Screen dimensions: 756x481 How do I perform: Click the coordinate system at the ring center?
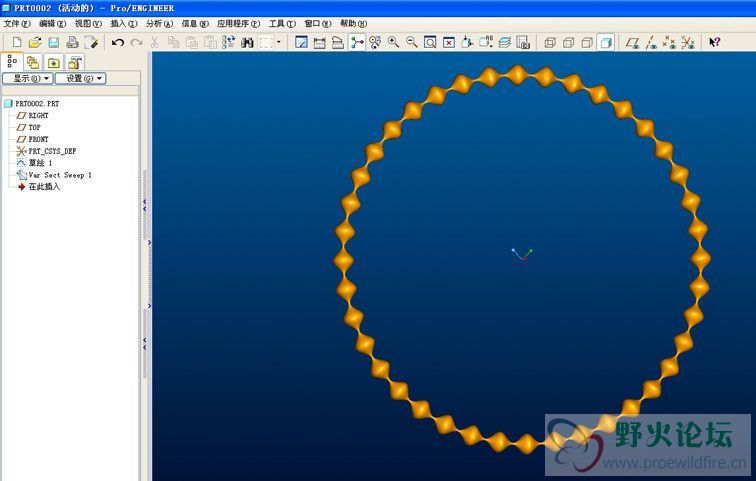522,254
